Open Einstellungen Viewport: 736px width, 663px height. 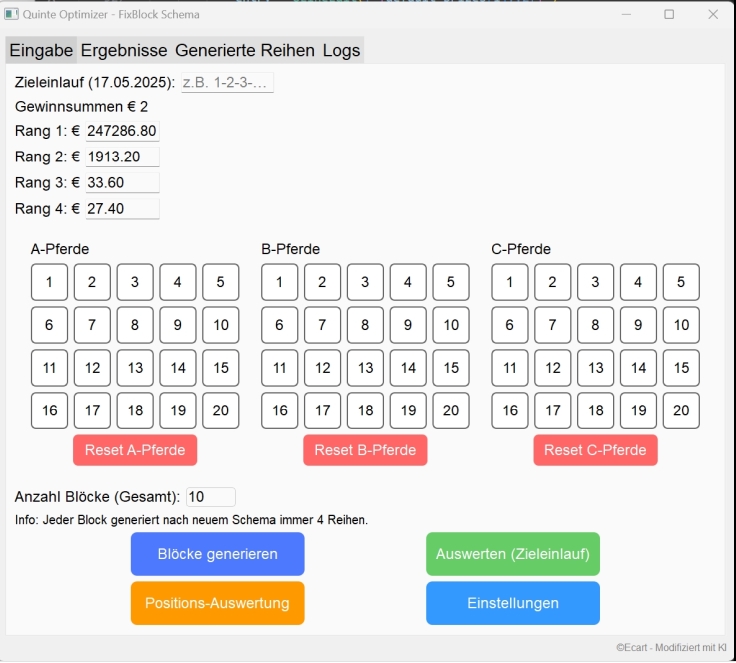tap(513, 603)
